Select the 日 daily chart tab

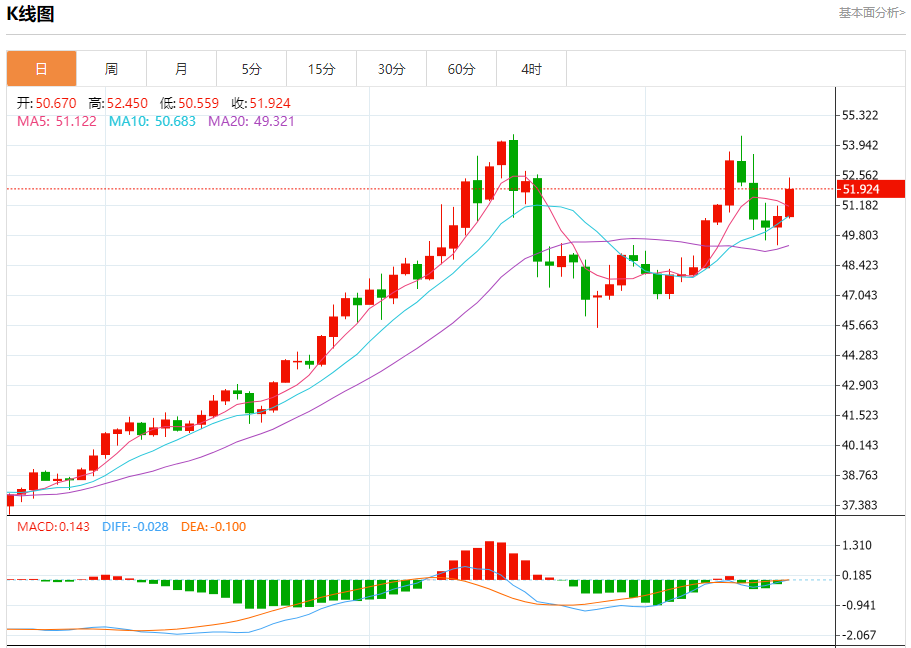(41, 69)
